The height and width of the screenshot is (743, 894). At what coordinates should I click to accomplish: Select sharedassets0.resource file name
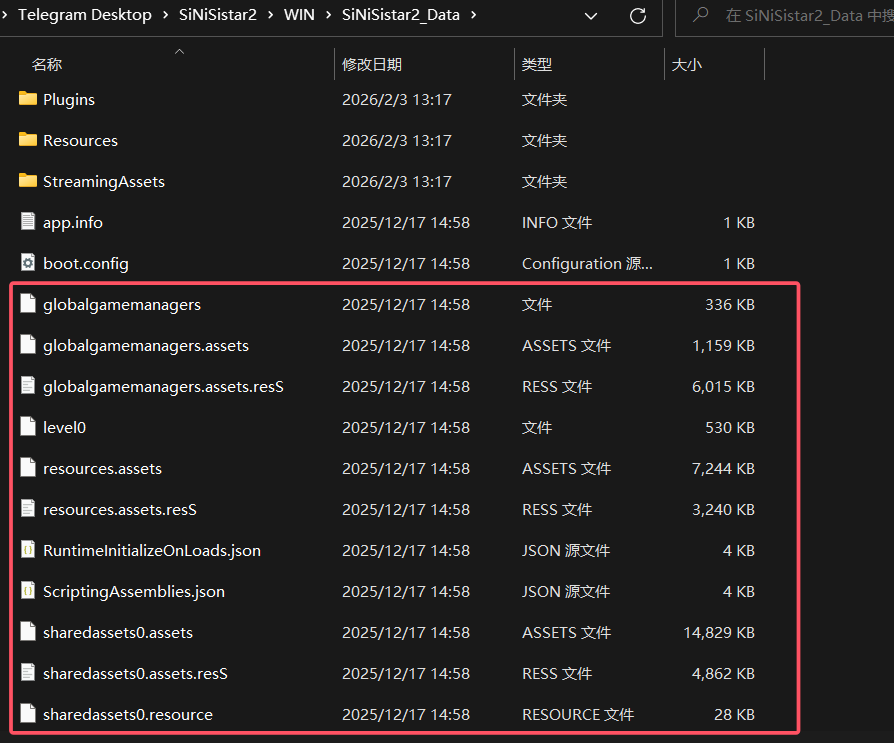tap(127, 714)
